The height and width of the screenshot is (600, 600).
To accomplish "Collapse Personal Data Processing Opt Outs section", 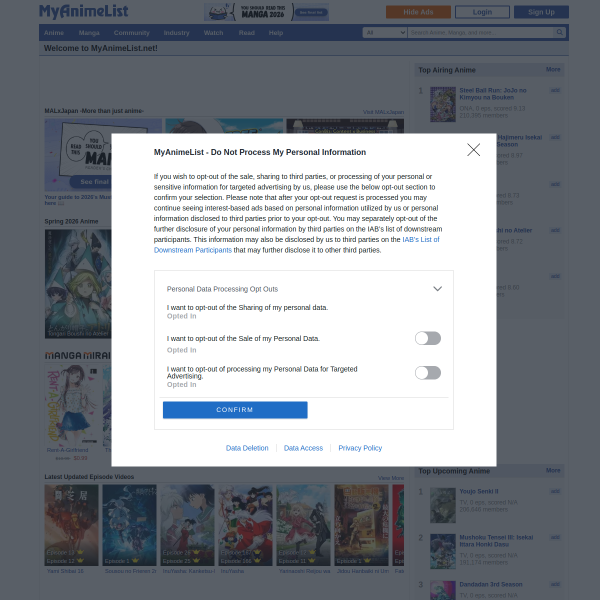I will click(437, 289).
